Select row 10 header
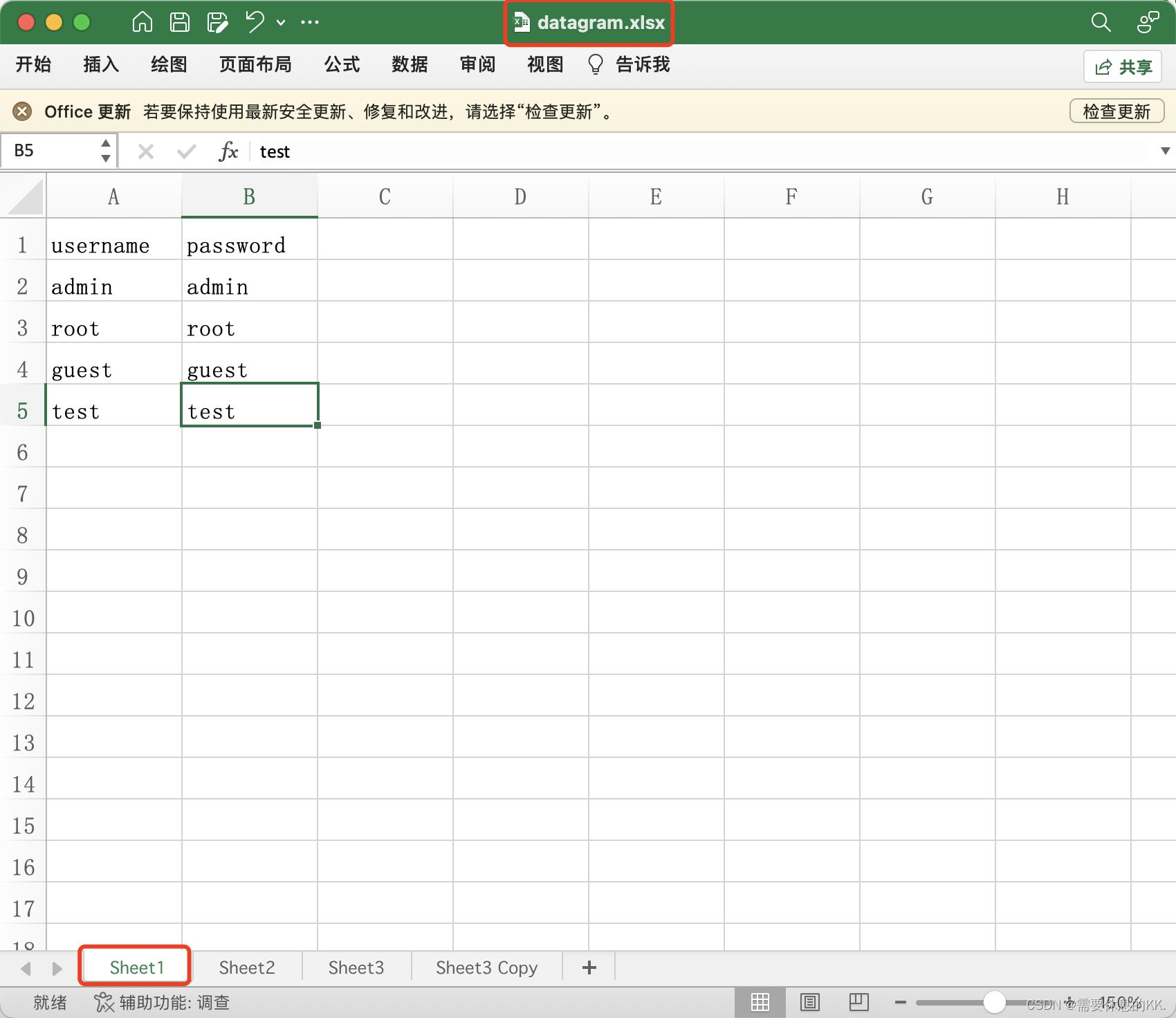 click(x=23, y=619)
